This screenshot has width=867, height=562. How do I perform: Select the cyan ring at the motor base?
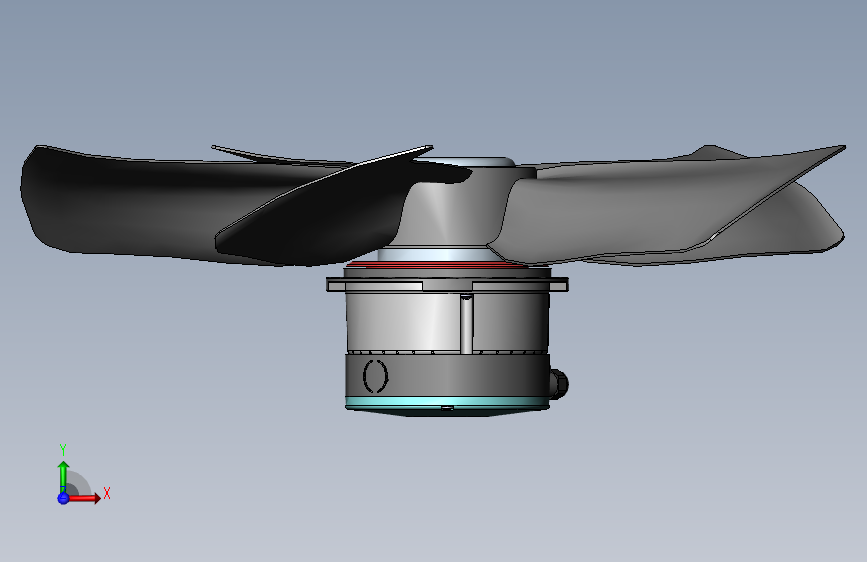click(x=447, y=402)
